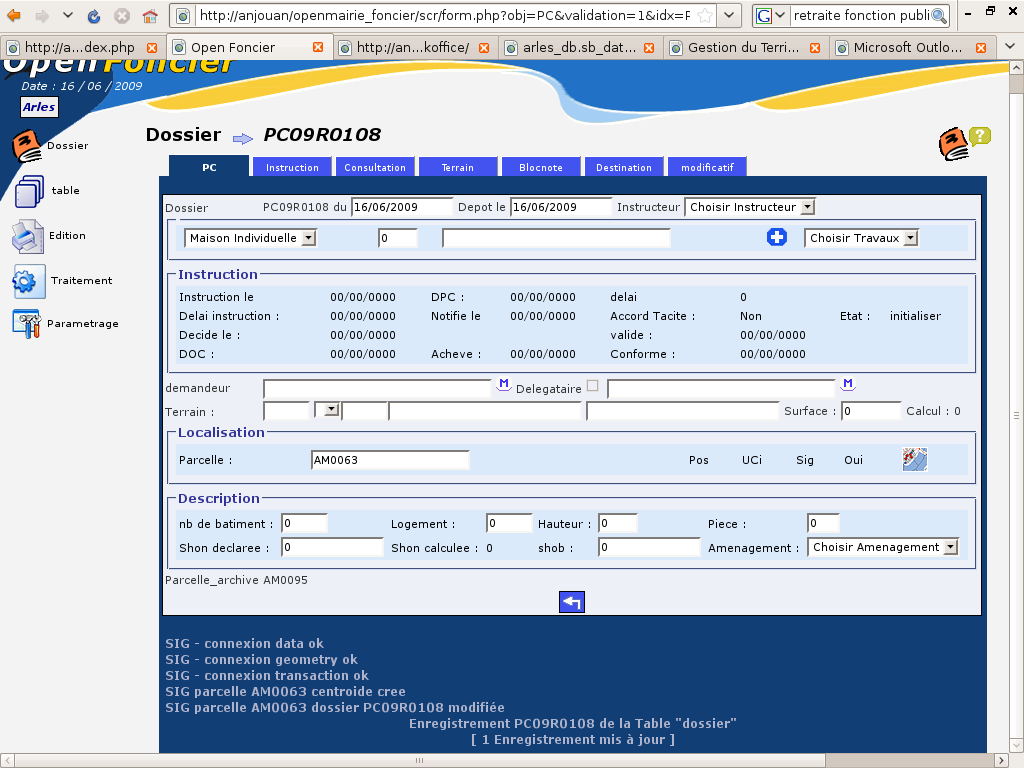This screenshot has width=1024, height=768.
Task: Close the Gestion du Terri... tab
Action: [x=815, y=48]
